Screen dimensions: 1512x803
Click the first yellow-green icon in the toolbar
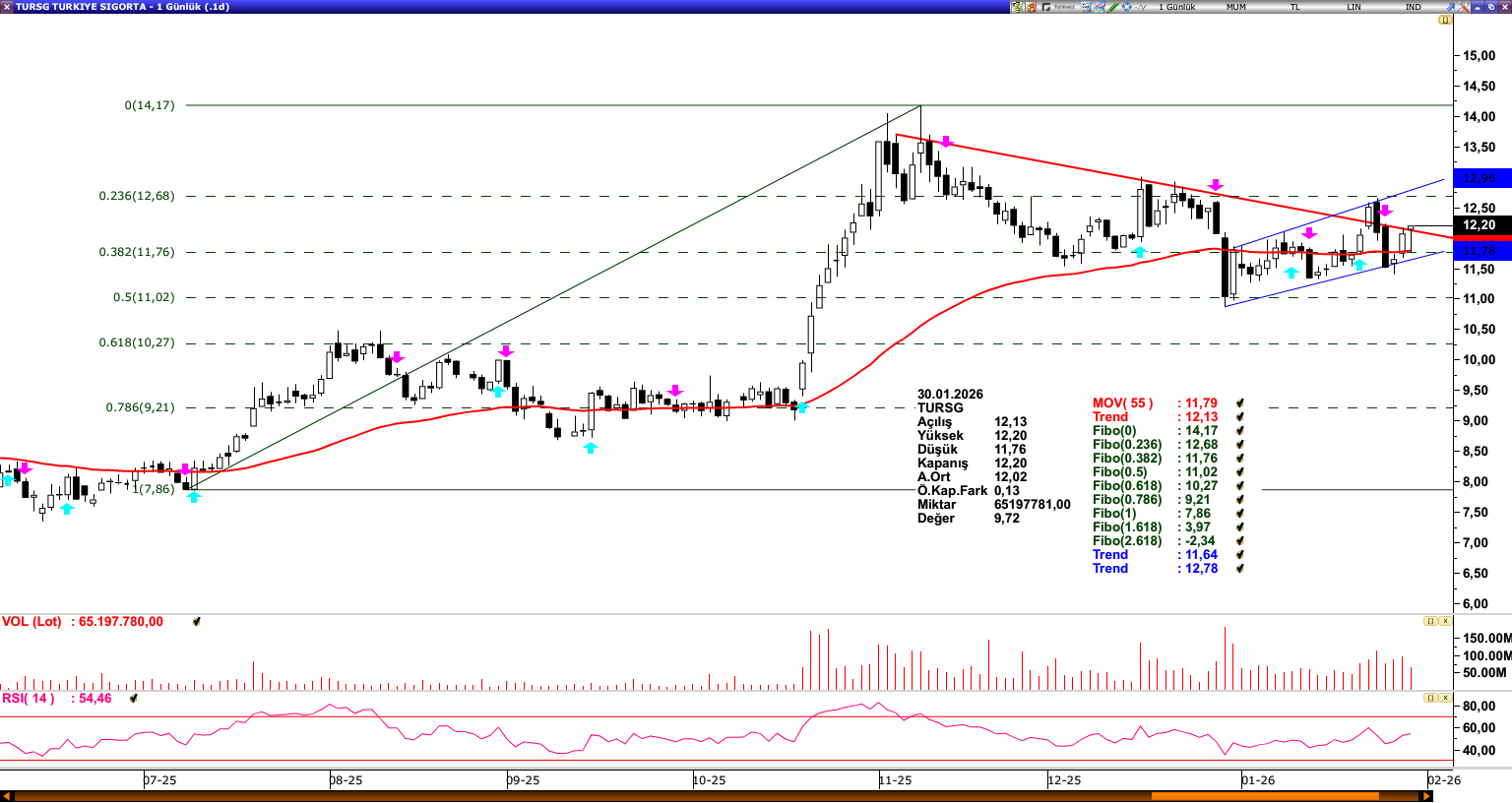tap(1017, 7)
